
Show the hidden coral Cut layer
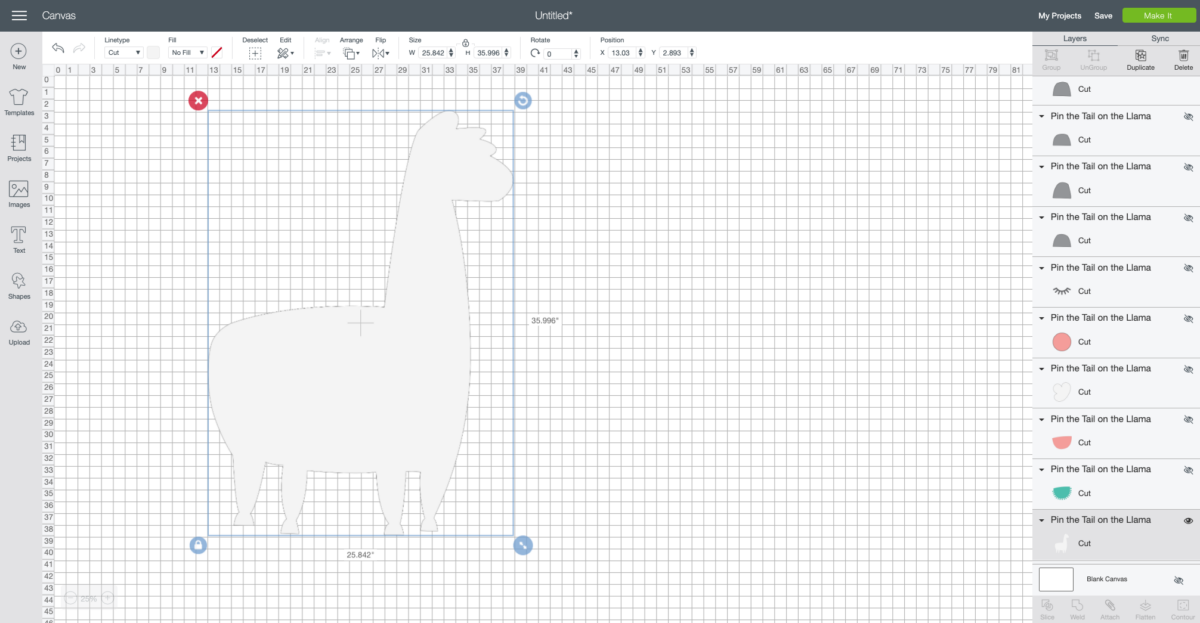[x=1189, y=318]
